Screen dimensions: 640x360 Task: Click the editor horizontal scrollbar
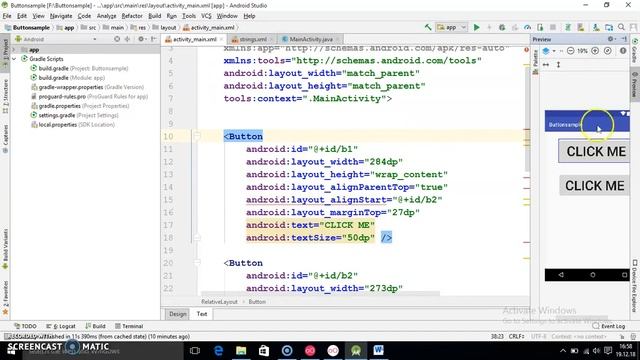[320, 293]
